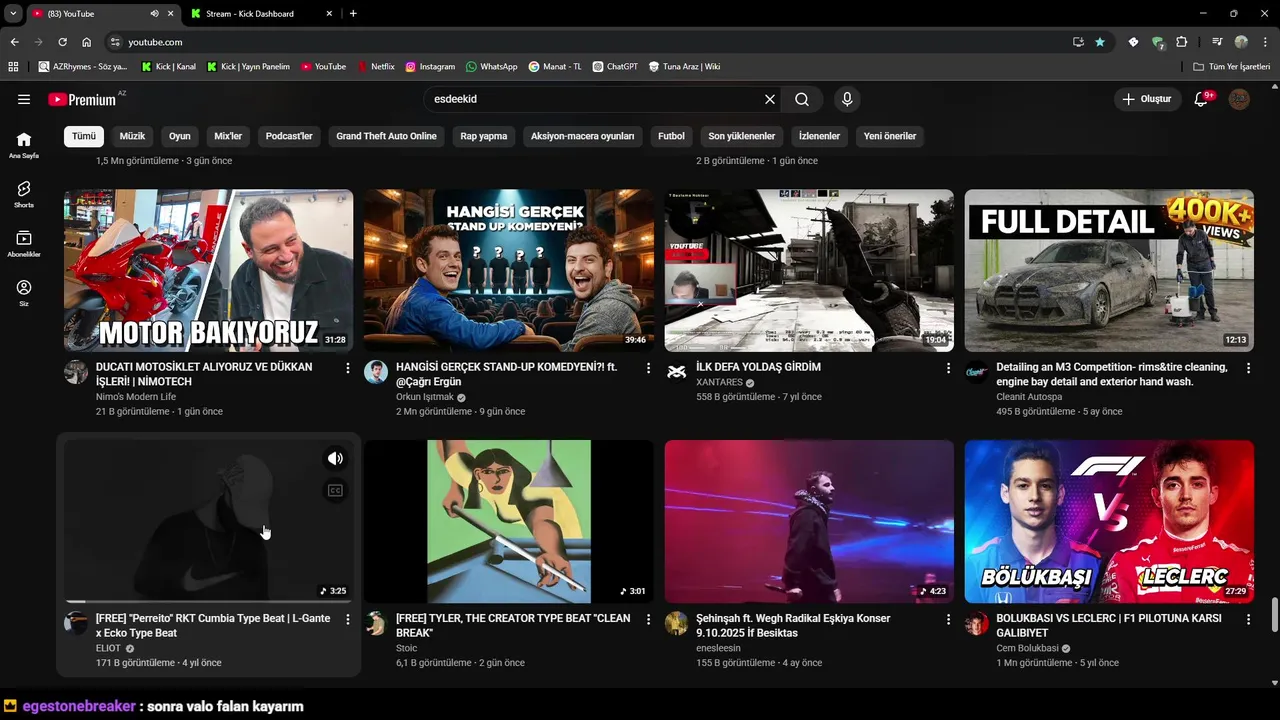Toggle mute on the Perreito preview thumbnail
Image resolution: width=1280 pixels, height=720 pixels.
[x=336, y=458]
